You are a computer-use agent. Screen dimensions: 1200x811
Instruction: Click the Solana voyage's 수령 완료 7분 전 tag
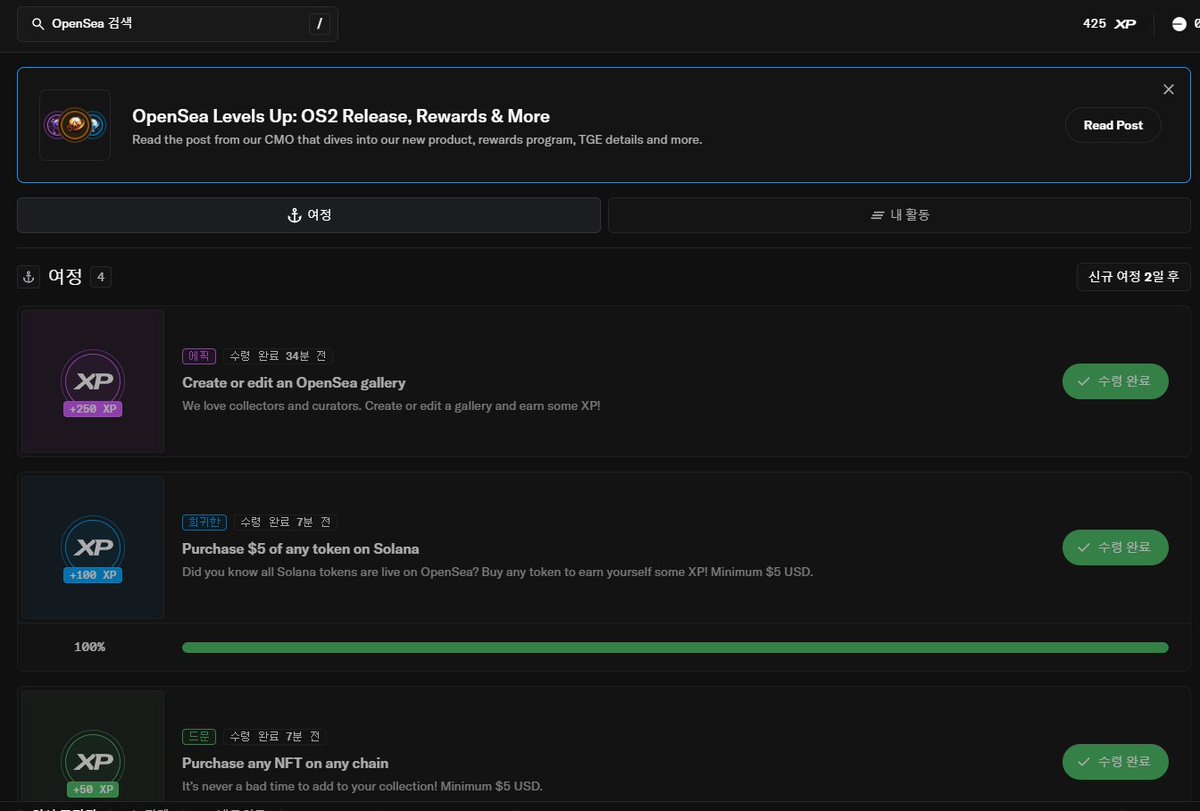pyautogui.click(x=286, y=522)
